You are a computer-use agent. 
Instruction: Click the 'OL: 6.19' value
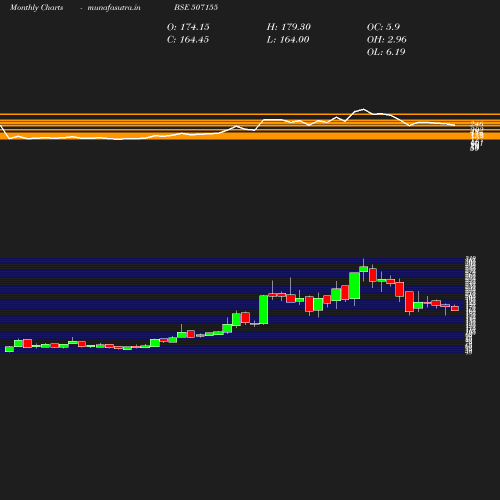[x=386, y=52]
